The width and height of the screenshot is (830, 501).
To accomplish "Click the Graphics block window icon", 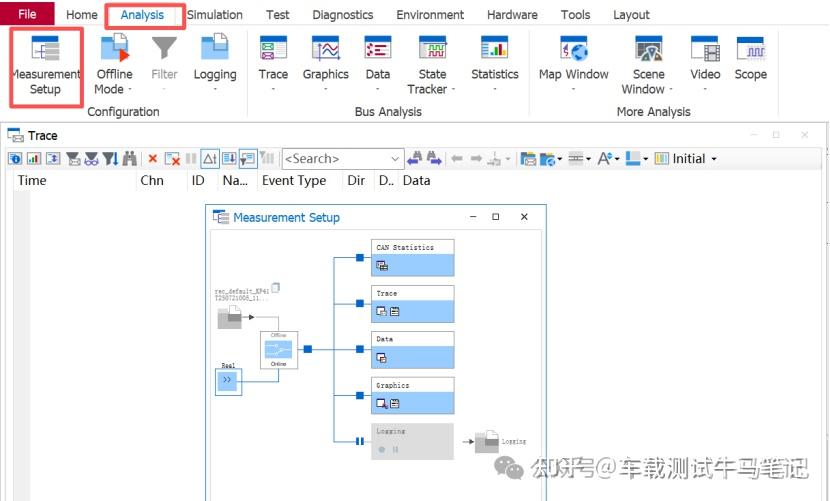I will point(382,404).
